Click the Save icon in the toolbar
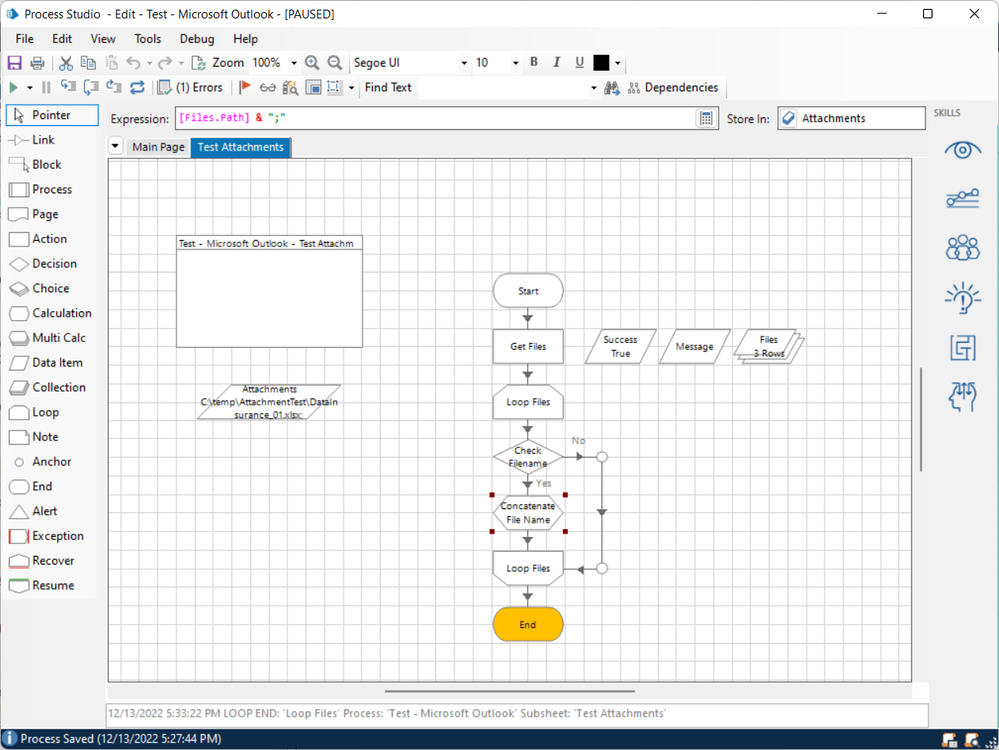Viewport: 999px width, 750px height. [14, 63]
